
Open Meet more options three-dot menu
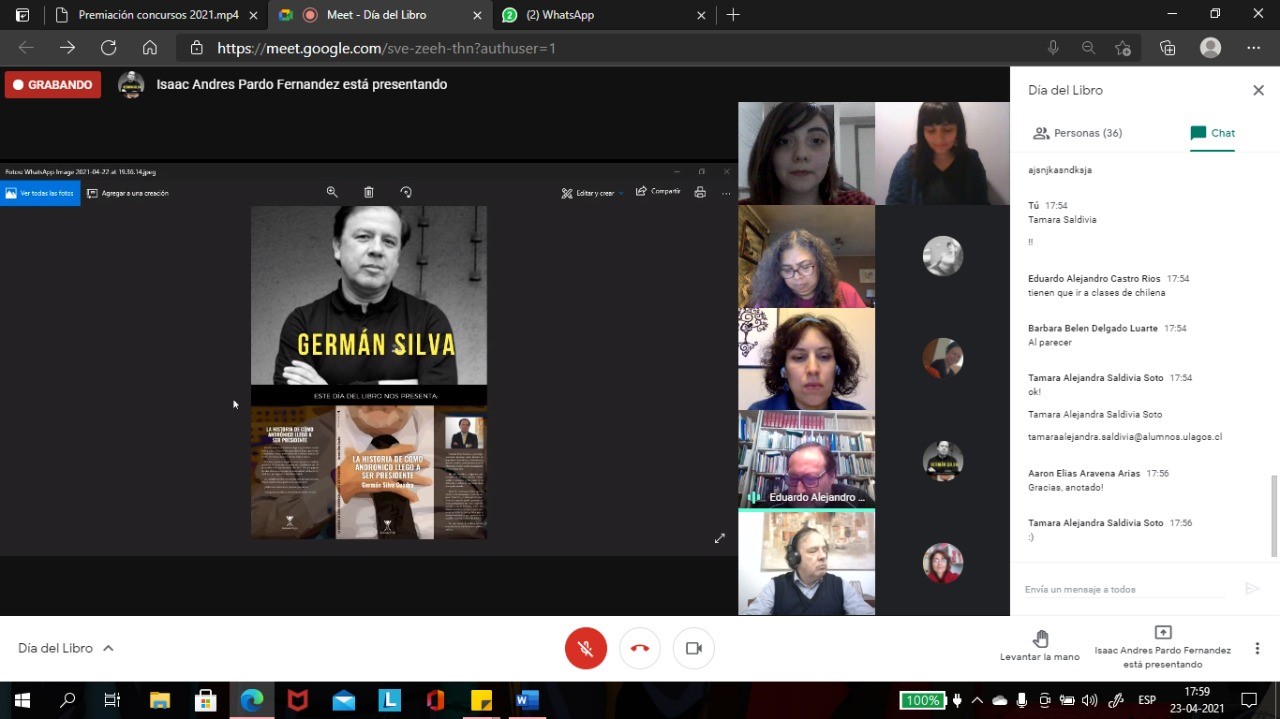[1257, 648]
